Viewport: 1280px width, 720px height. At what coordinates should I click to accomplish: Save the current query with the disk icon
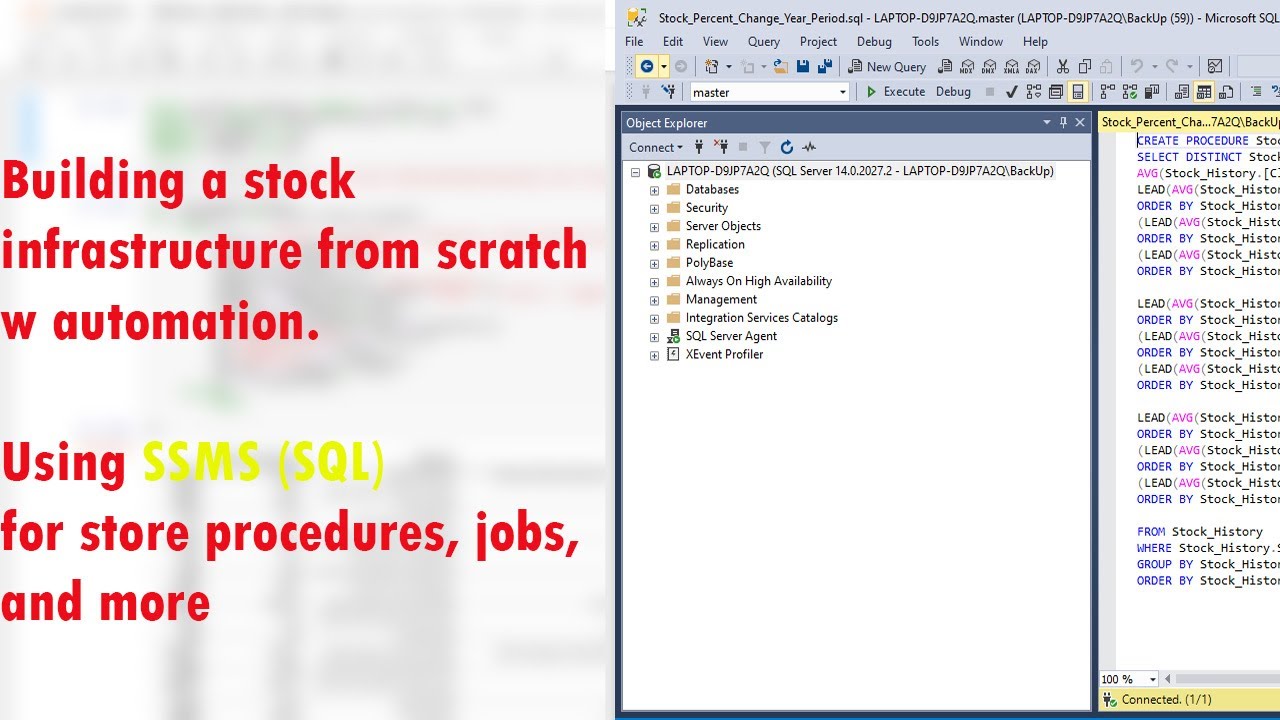point(803,67)
